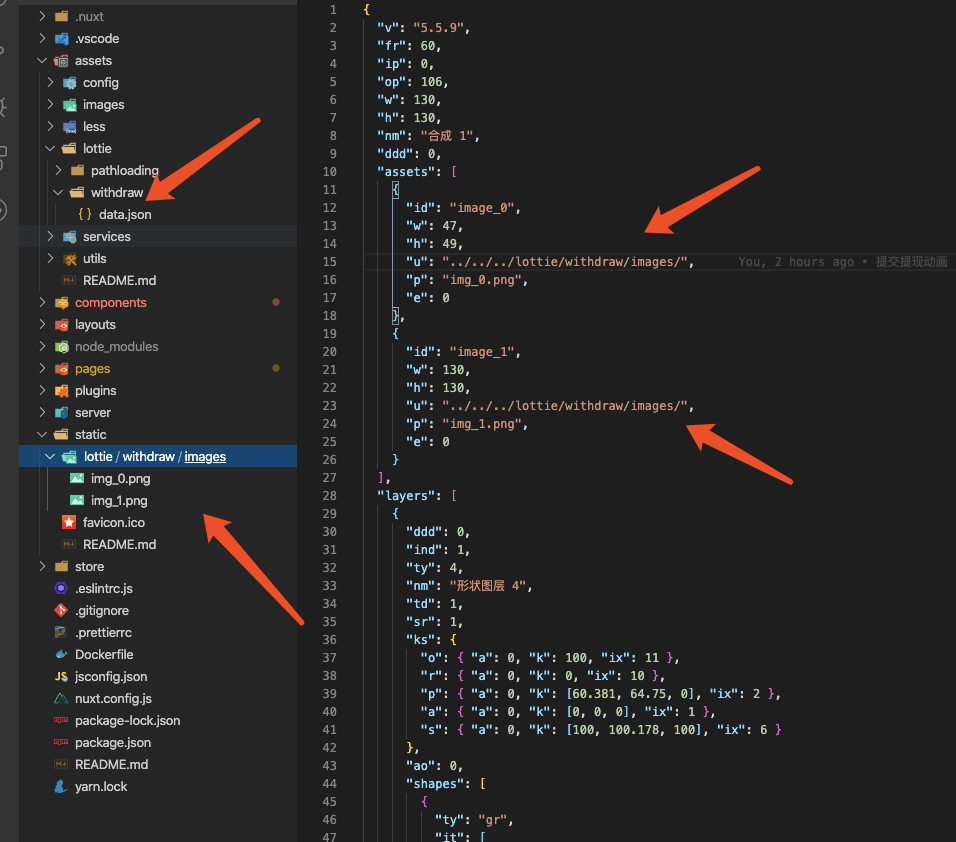956x842 pixels.
Task: Click the node_modules folder icon
Action: coord(62,346)
